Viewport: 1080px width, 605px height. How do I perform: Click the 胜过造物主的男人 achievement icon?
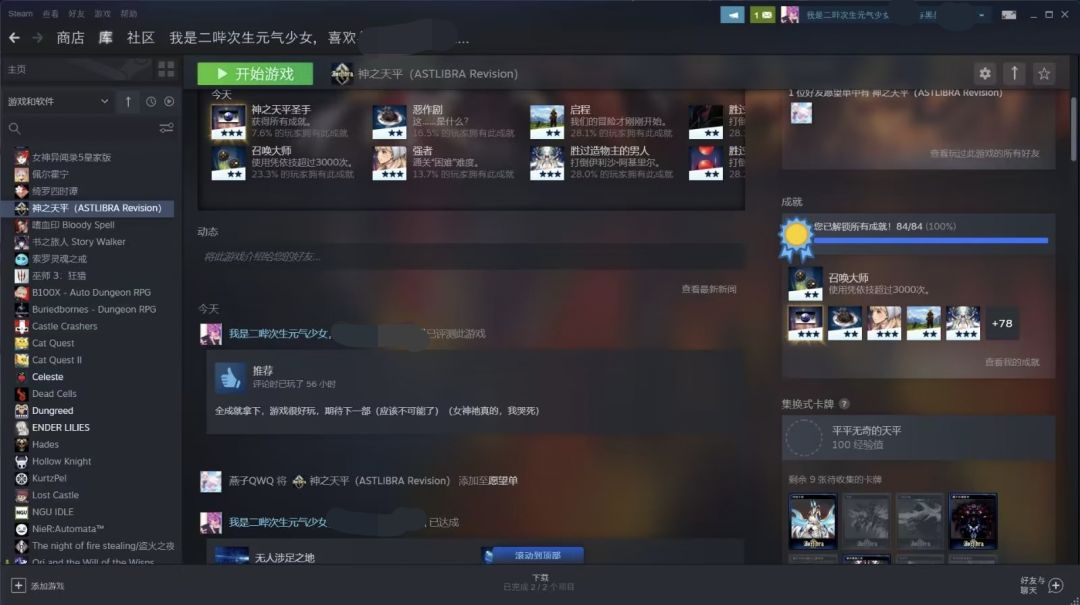click(547, 163)
